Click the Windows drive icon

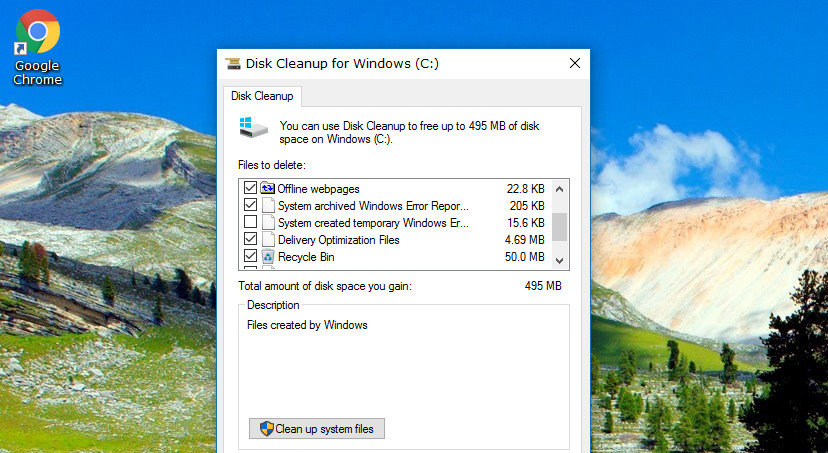click(252, 127)
